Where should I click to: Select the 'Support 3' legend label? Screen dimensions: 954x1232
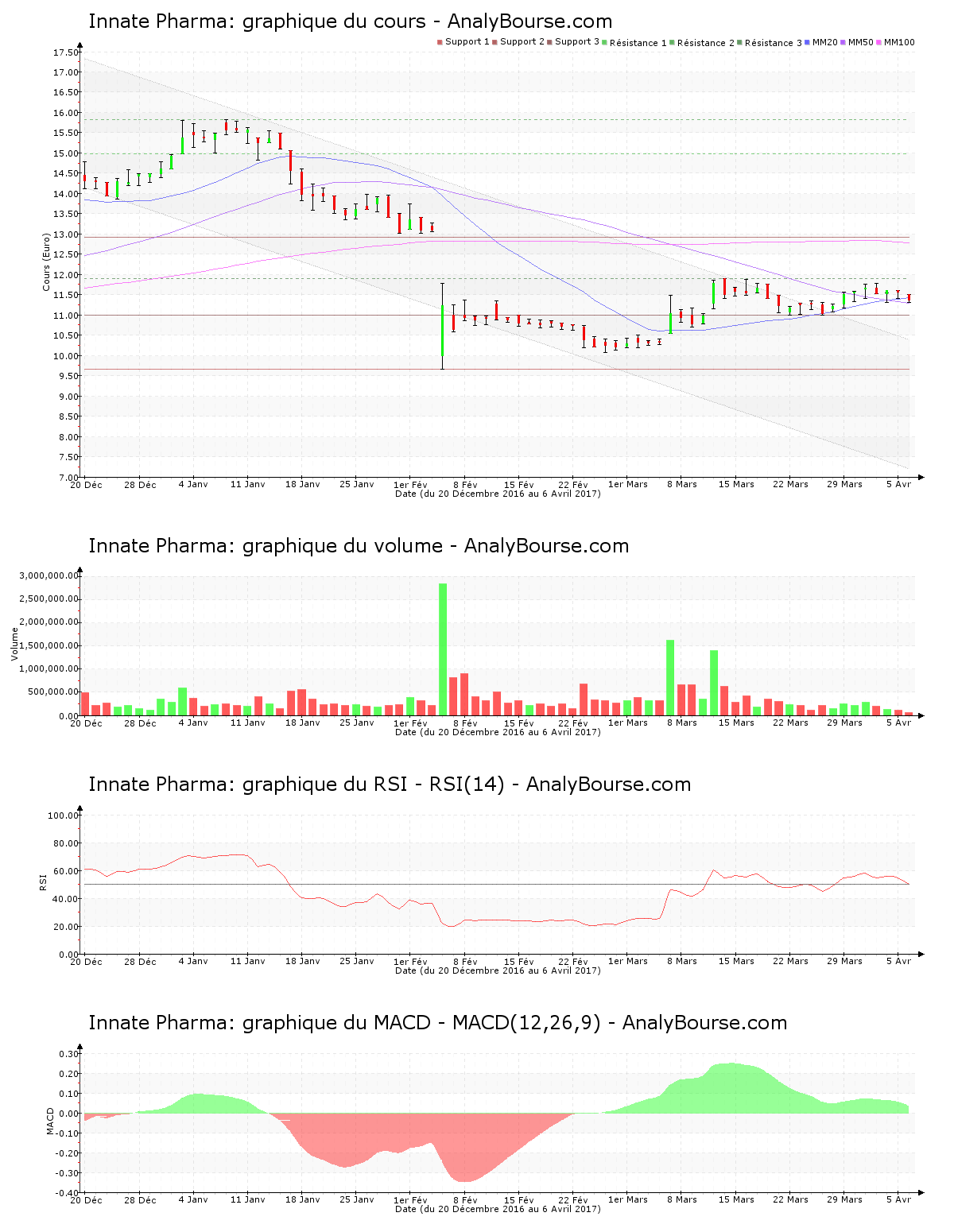[x=577, y=41]
